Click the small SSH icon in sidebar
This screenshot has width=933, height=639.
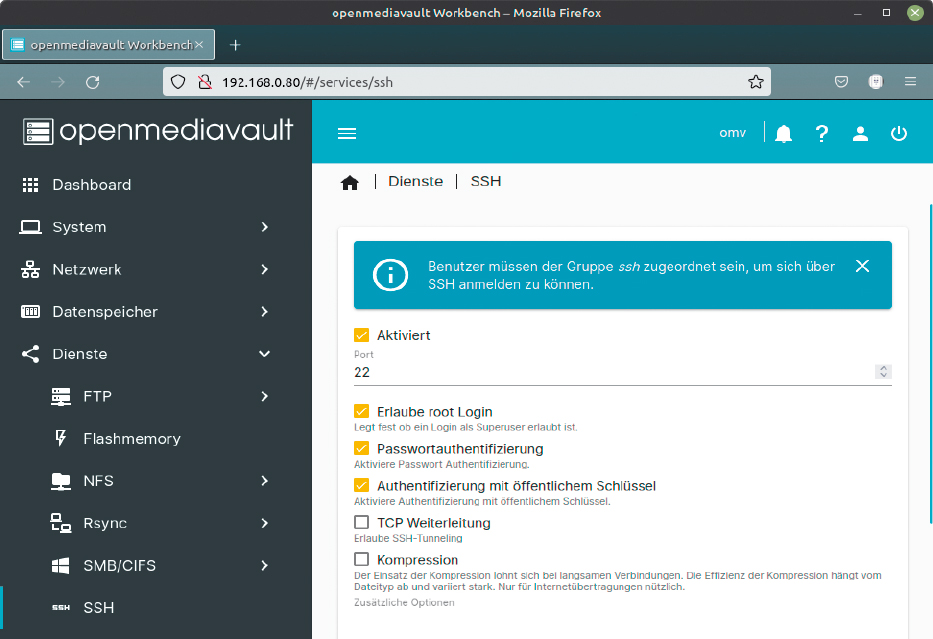[61, 607]
